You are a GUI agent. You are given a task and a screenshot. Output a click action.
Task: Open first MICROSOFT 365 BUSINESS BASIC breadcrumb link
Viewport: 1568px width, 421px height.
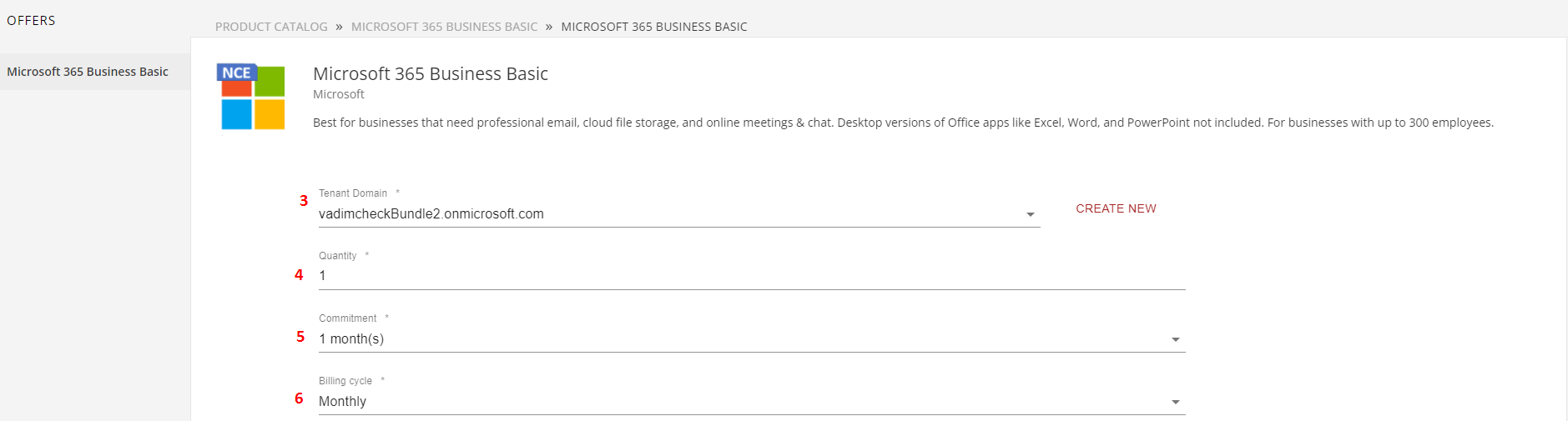[444, 27]
